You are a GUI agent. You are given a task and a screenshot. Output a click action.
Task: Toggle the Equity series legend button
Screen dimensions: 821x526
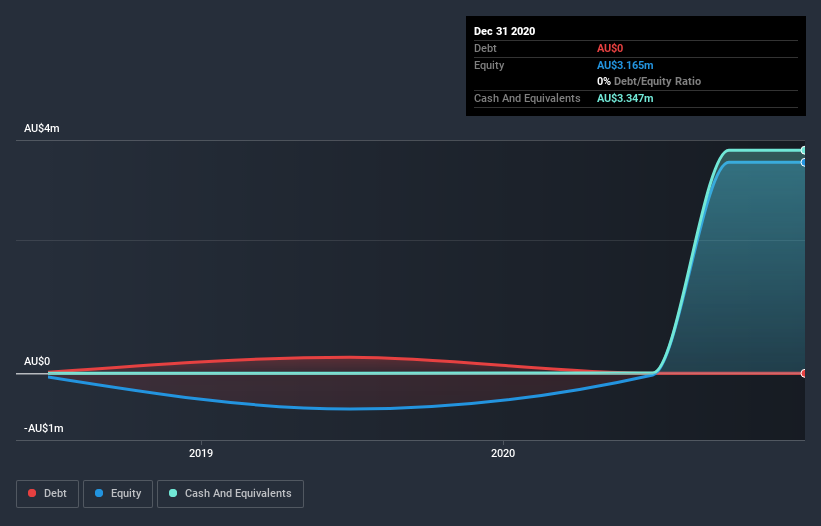pos(118,494)
